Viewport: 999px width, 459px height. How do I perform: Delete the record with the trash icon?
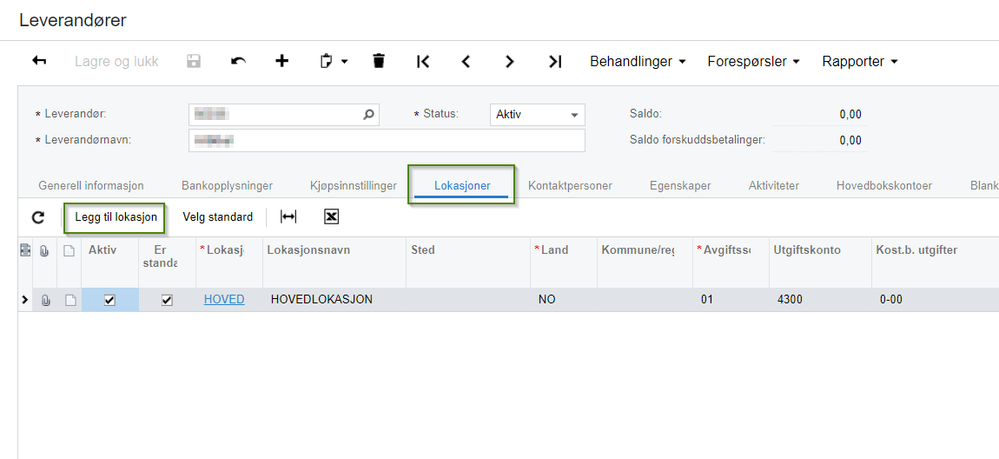click(x=378, y=61)
